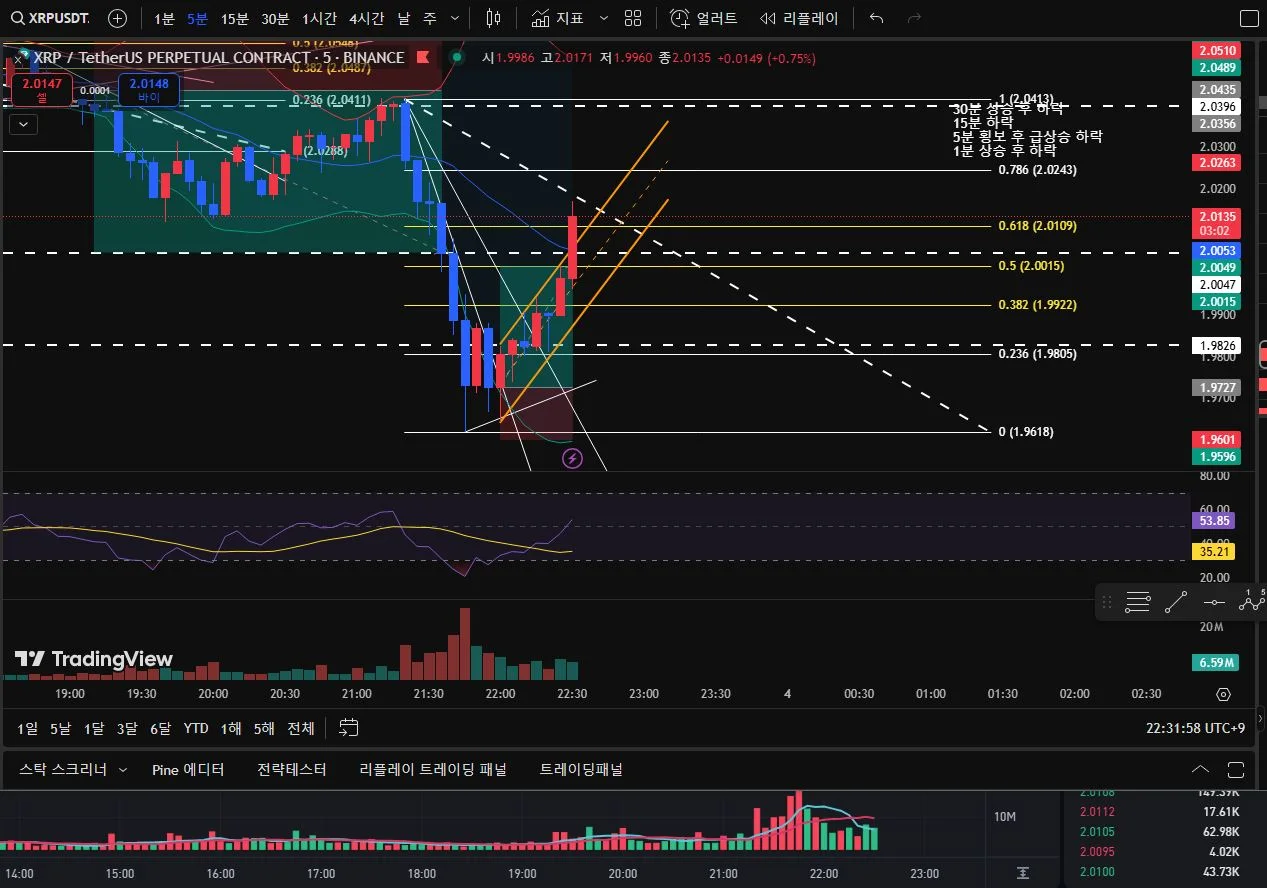Undo the last chart action
Viewport: 1267px width, 888px height.
pos(877,18)
